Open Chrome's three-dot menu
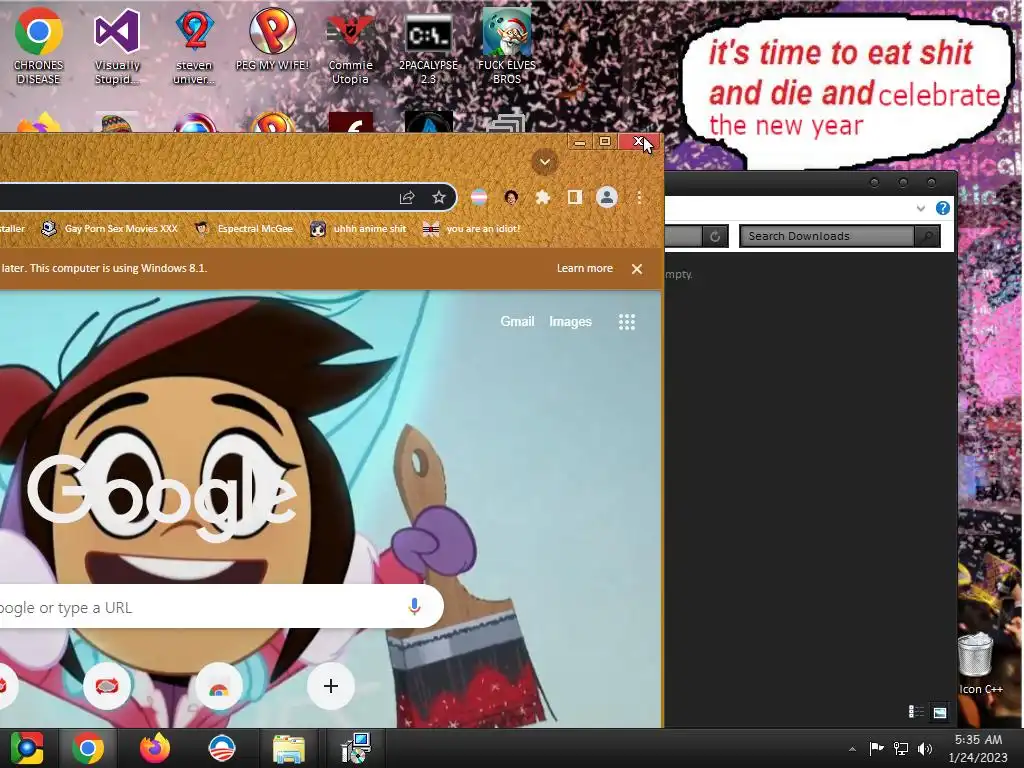1024x768 pixels. click(639, 197)
